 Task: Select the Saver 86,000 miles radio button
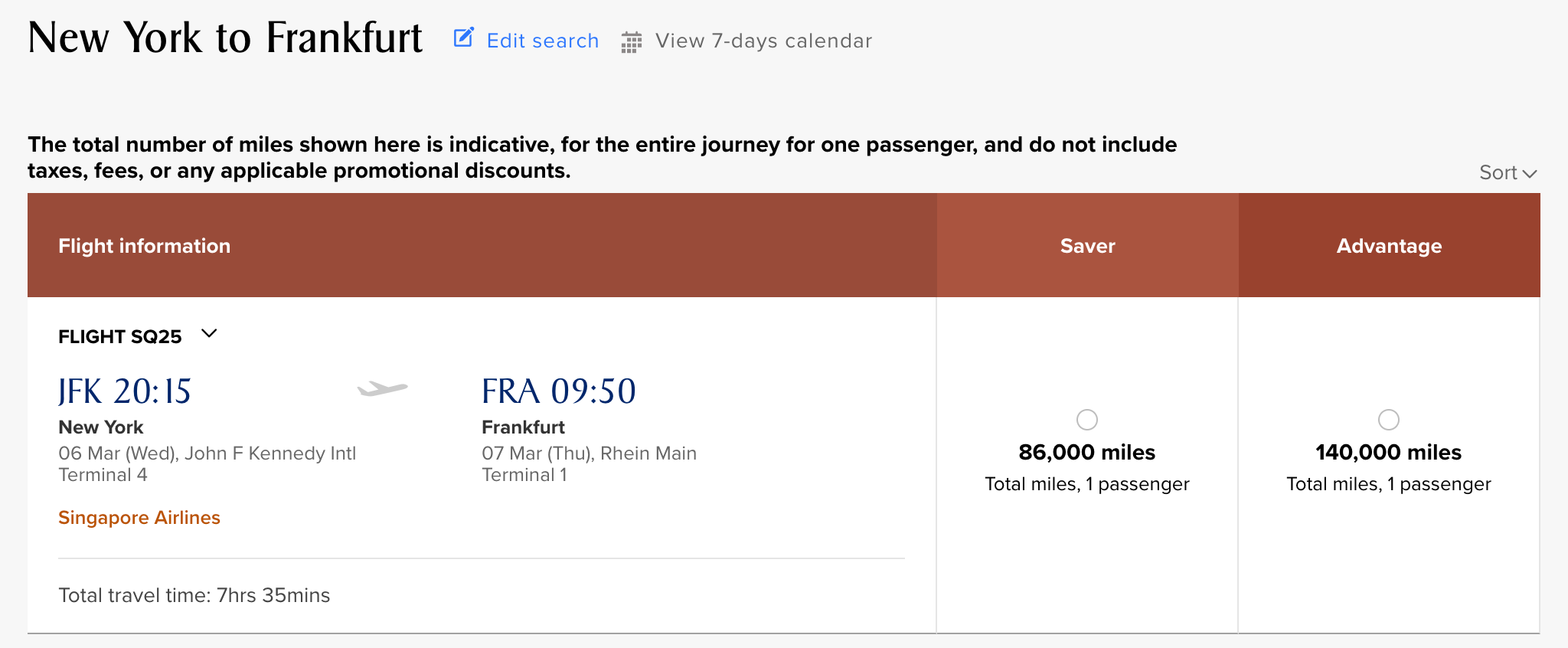[1086, 420]
